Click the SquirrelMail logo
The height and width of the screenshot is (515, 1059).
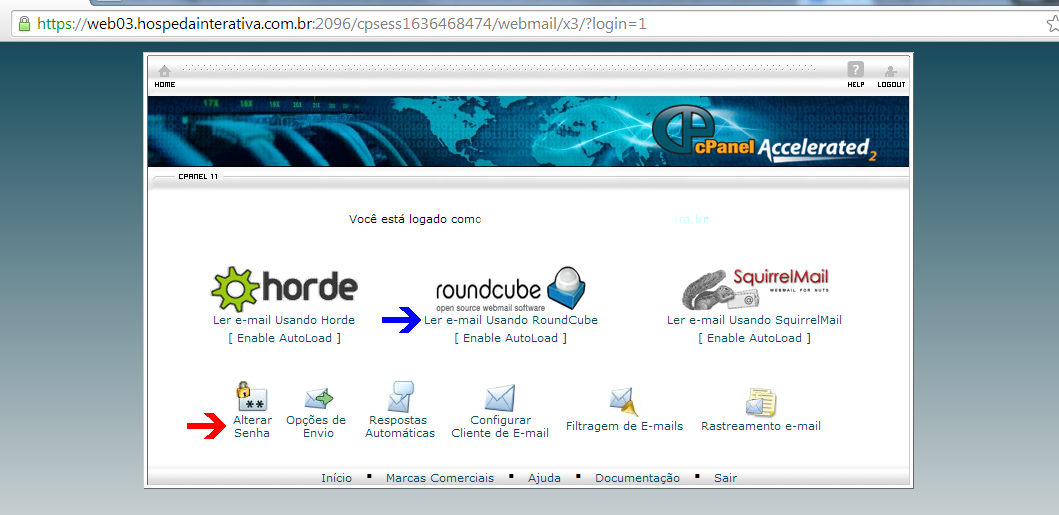click(x=755, y=288)
